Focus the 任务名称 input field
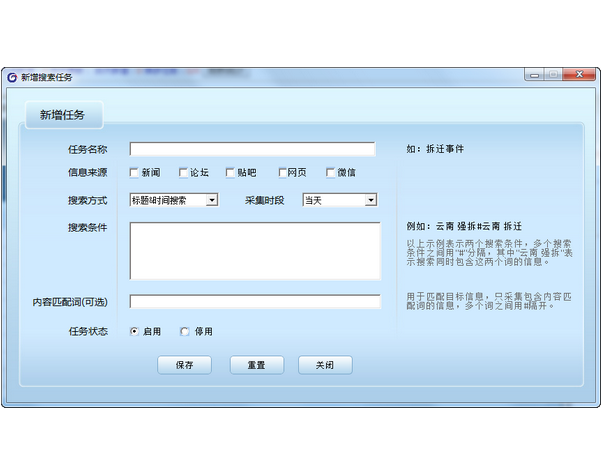 pyautogui.click(x=252, y=149)
